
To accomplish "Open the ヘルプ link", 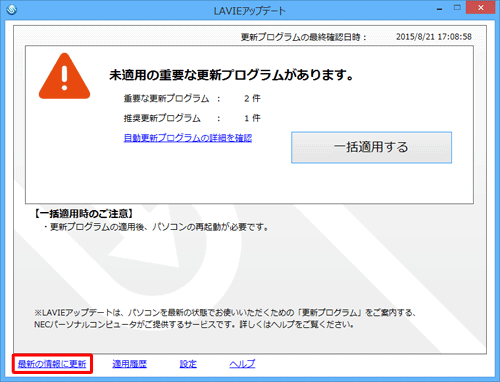I will click(x=242, y=364).
